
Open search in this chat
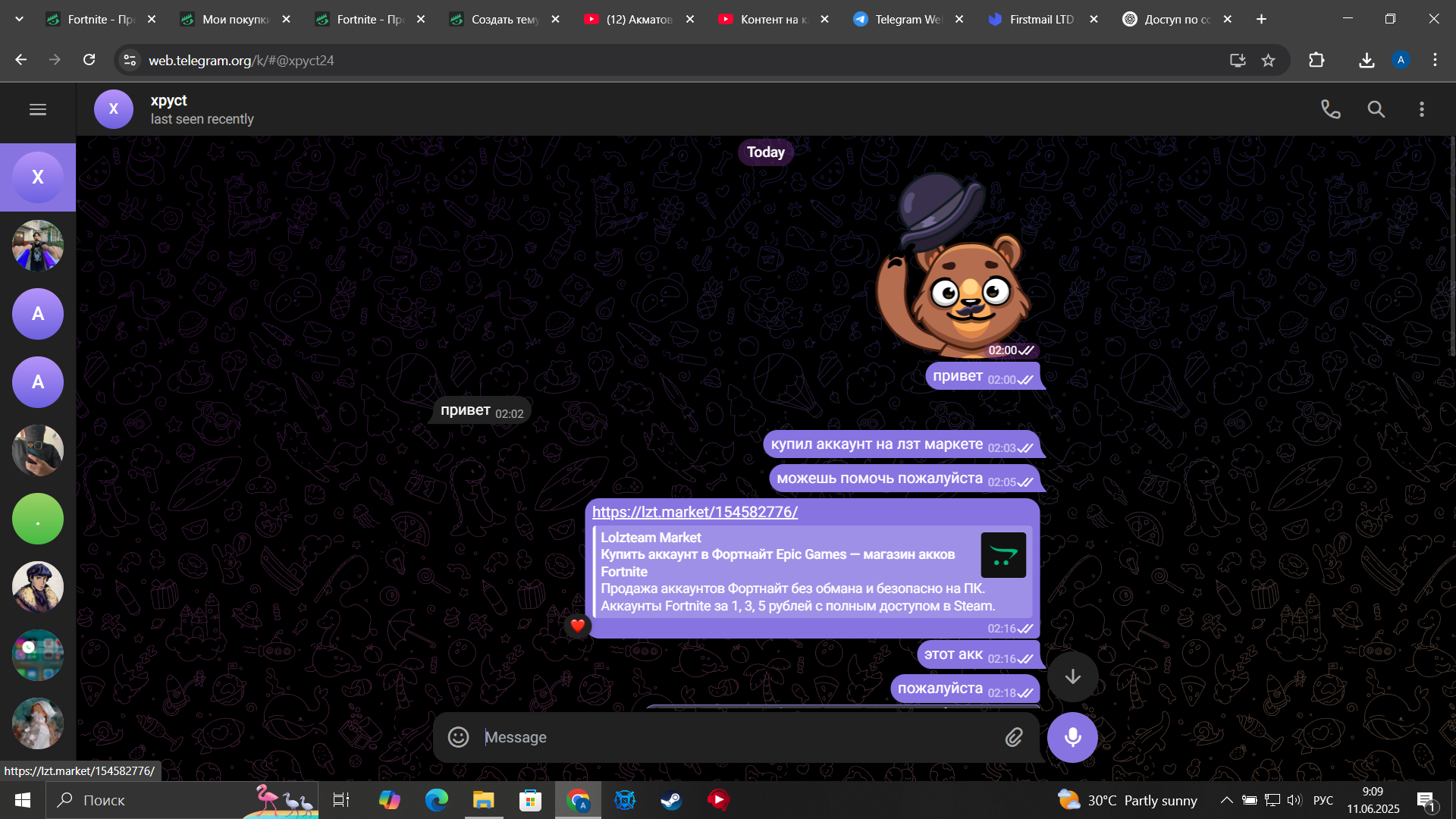click(1376, 109)
